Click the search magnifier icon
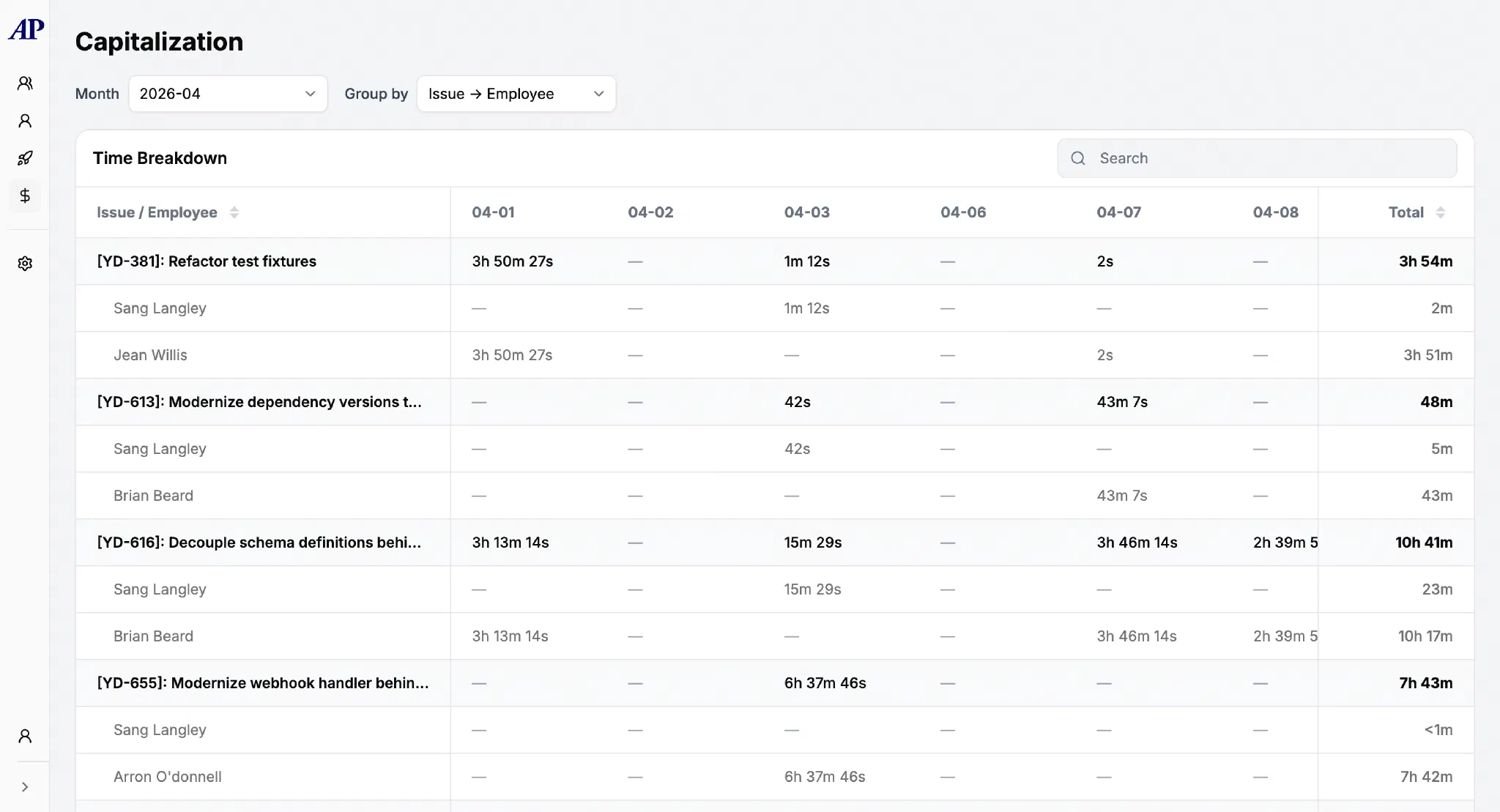The image size is (1500, 812). tap(1078, 158)
